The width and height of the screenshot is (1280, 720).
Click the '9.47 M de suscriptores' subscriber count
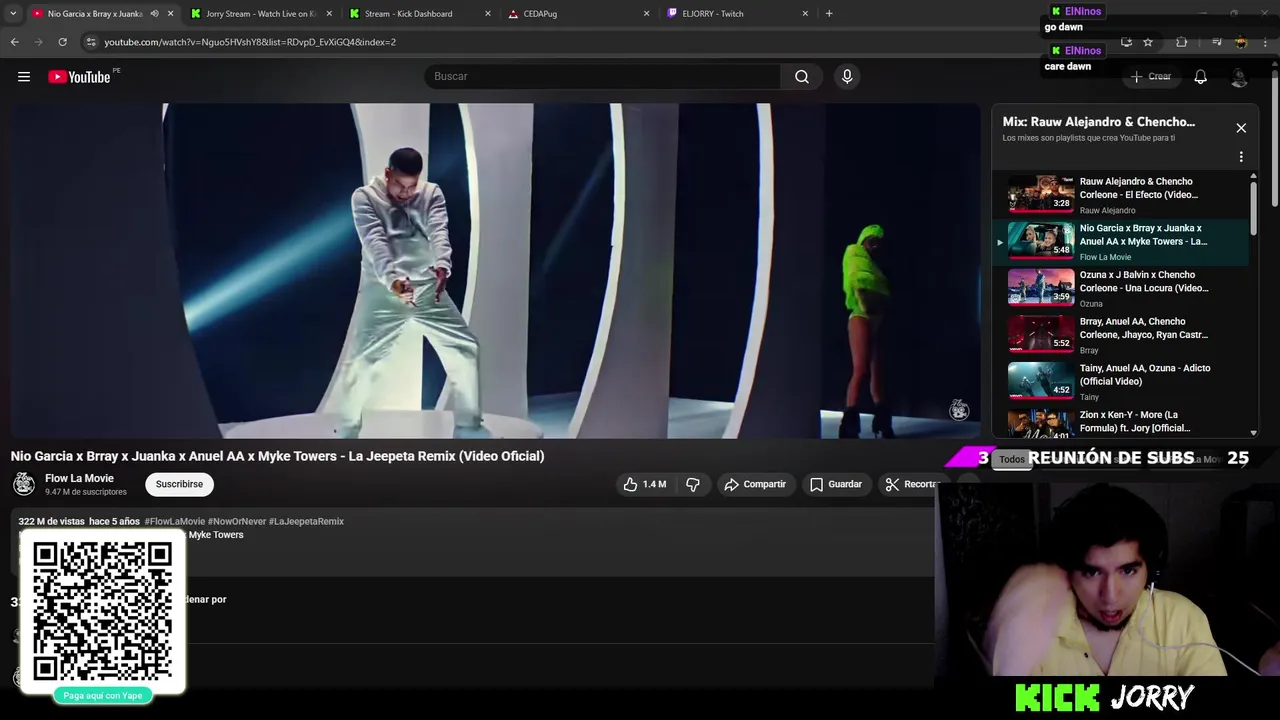[86, 492]
